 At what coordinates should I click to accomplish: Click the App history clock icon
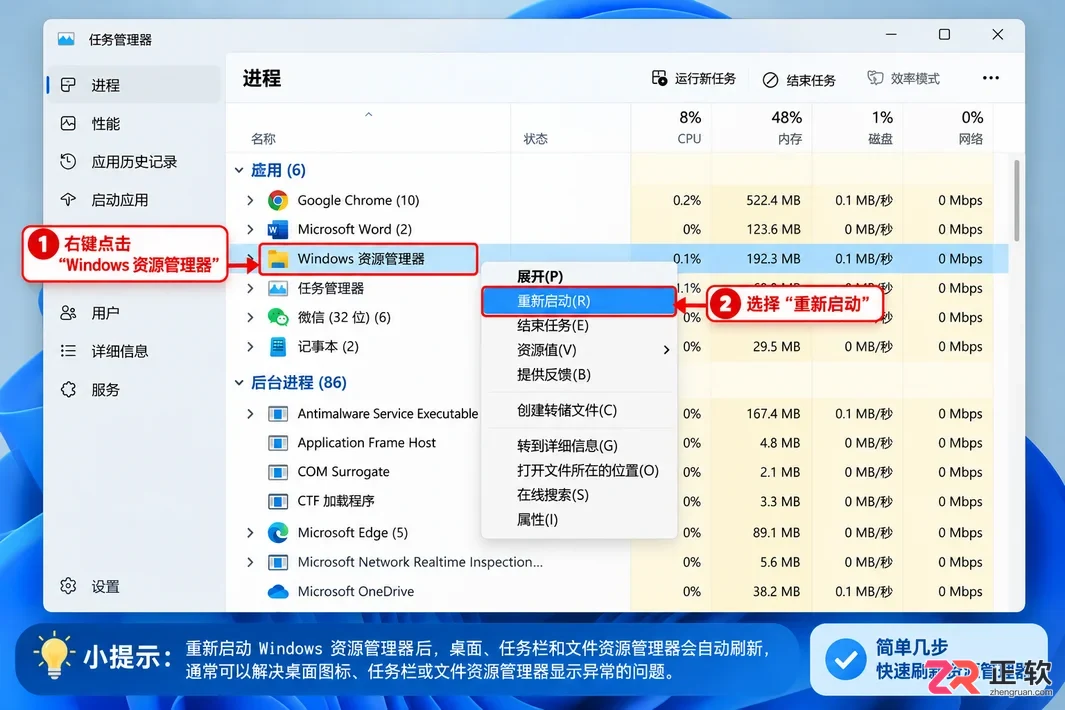coord(68,161)
